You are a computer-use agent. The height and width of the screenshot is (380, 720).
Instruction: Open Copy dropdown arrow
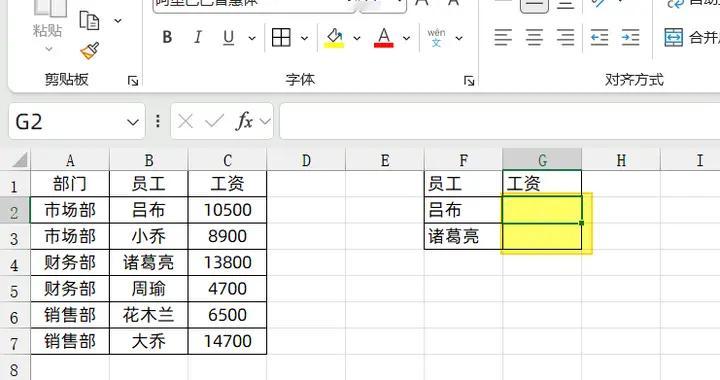point(118,21)
